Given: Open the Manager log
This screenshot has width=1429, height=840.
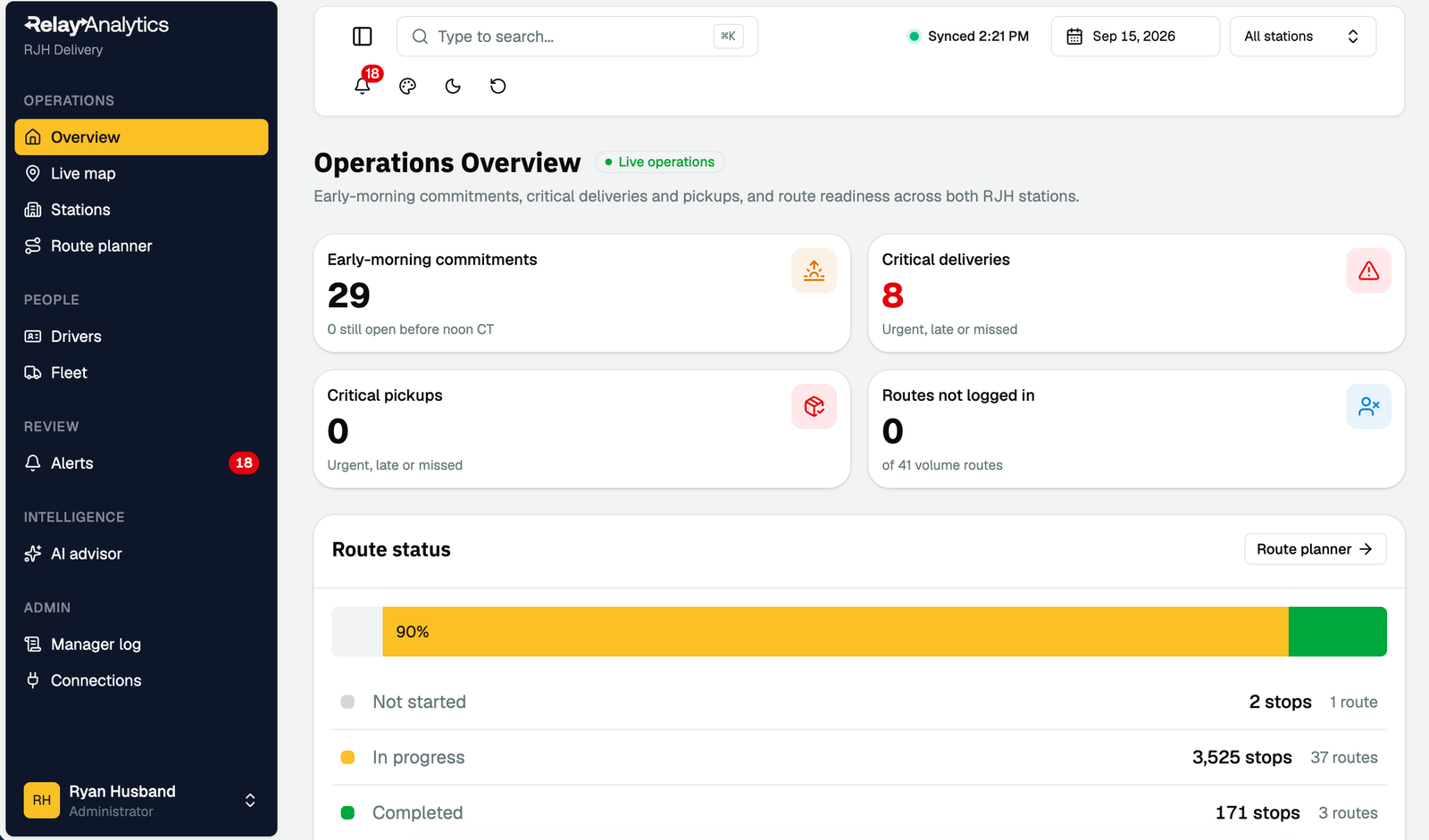Looking at the screenshot, I should coord(141,645).
